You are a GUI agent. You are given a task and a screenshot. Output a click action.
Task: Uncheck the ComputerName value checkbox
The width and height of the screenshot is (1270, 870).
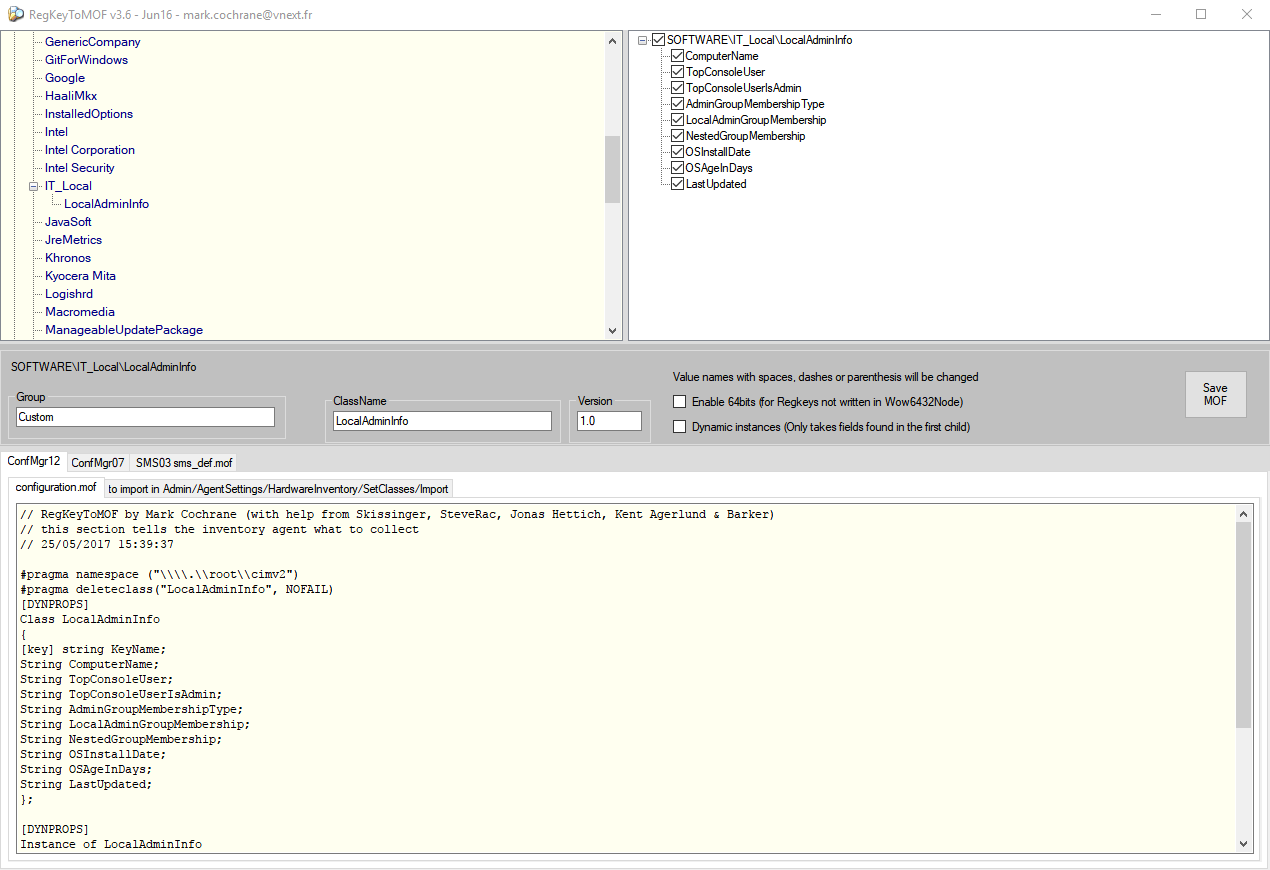(x=677, y=56)
